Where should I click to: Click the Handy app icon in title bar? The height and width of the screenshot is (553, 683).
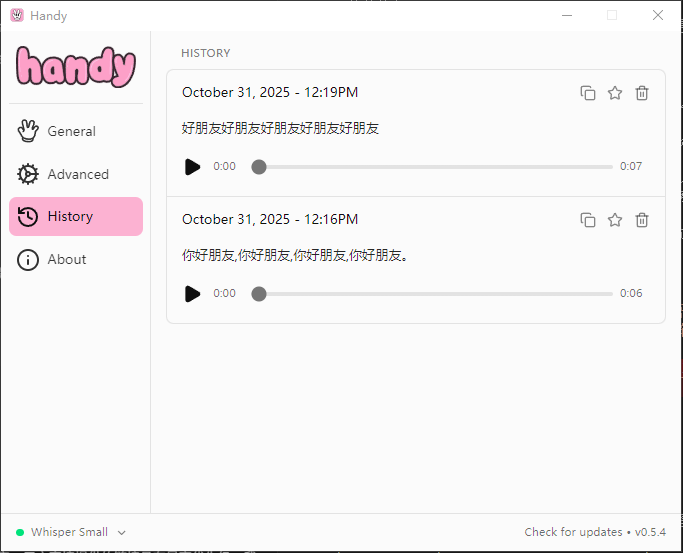pos(16,16)
